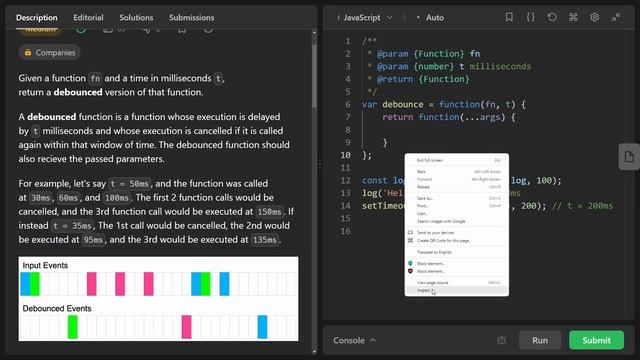
Task: Click the green Submit button
Action: click(596, 340)
